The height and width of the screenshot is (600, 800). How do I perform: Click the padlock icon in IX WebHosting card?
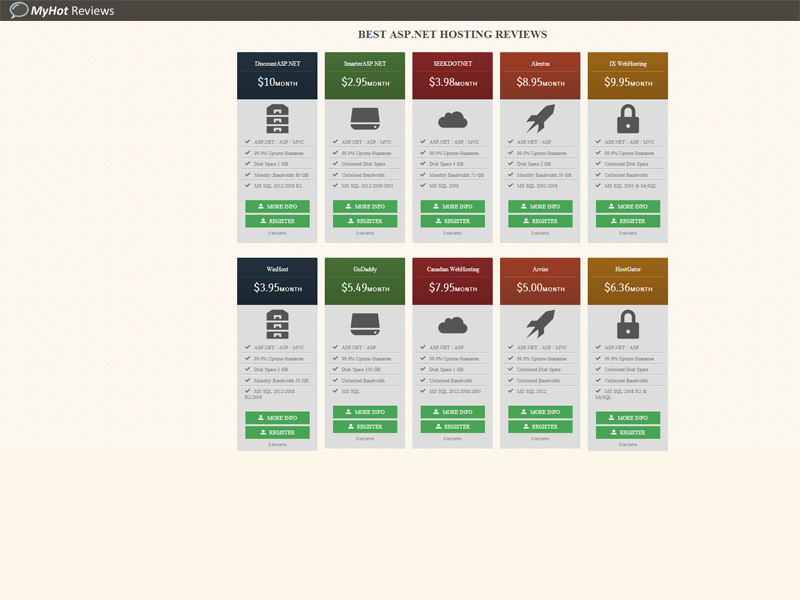[628, 119]
